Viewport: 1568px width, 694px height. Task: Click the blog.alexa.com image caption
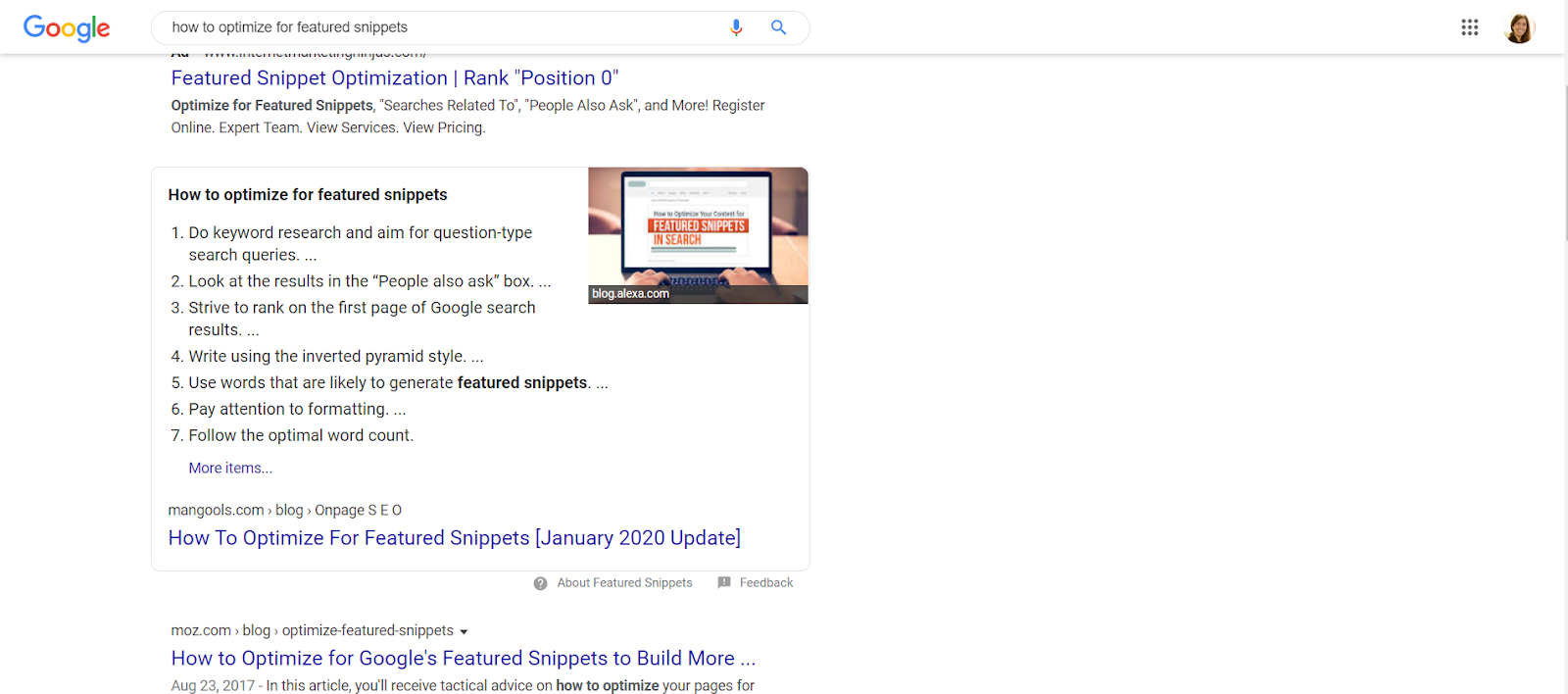[x=630, y=294]
